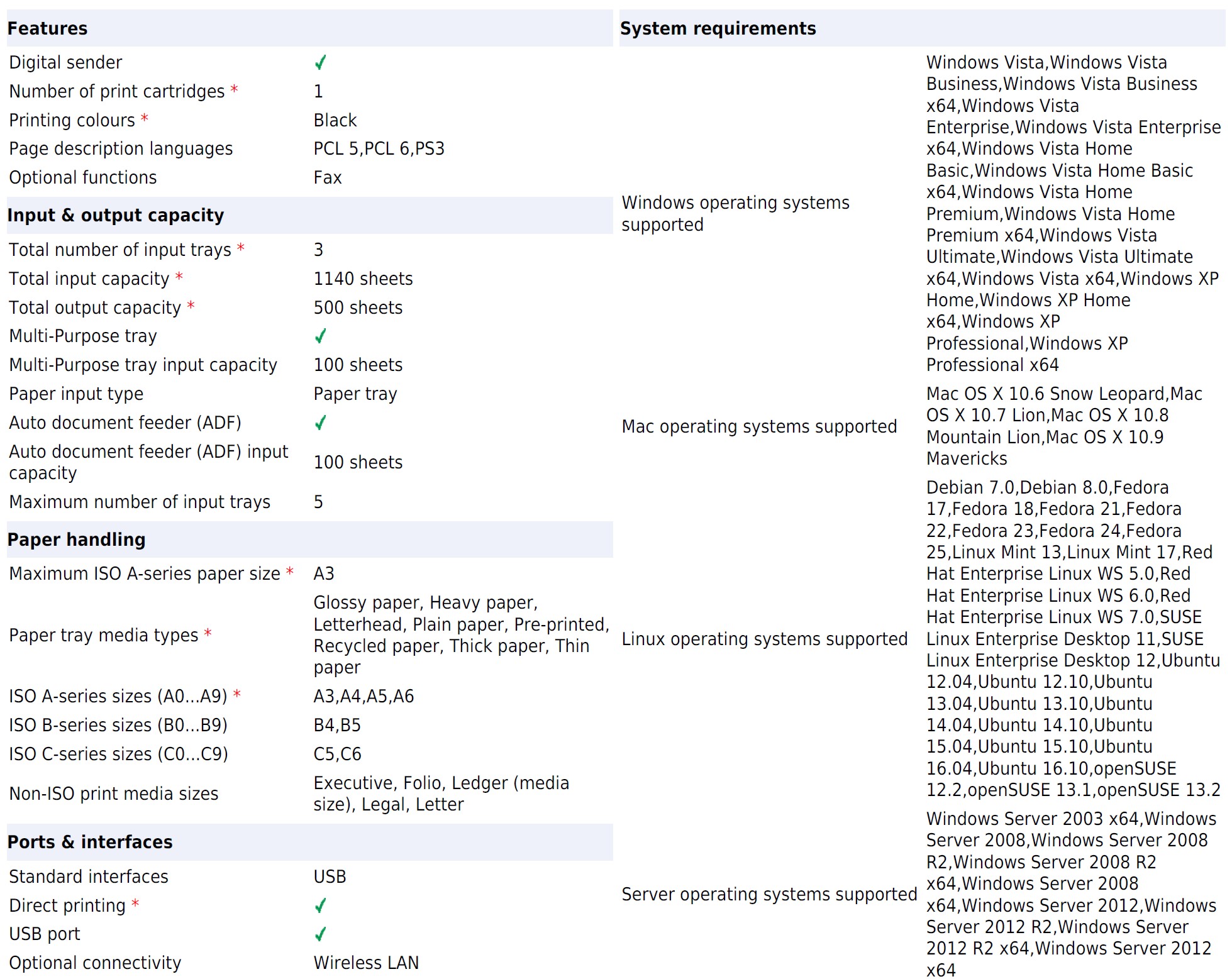
Task: Click the 'System requirements' heading
Action: tap(718, 28)
